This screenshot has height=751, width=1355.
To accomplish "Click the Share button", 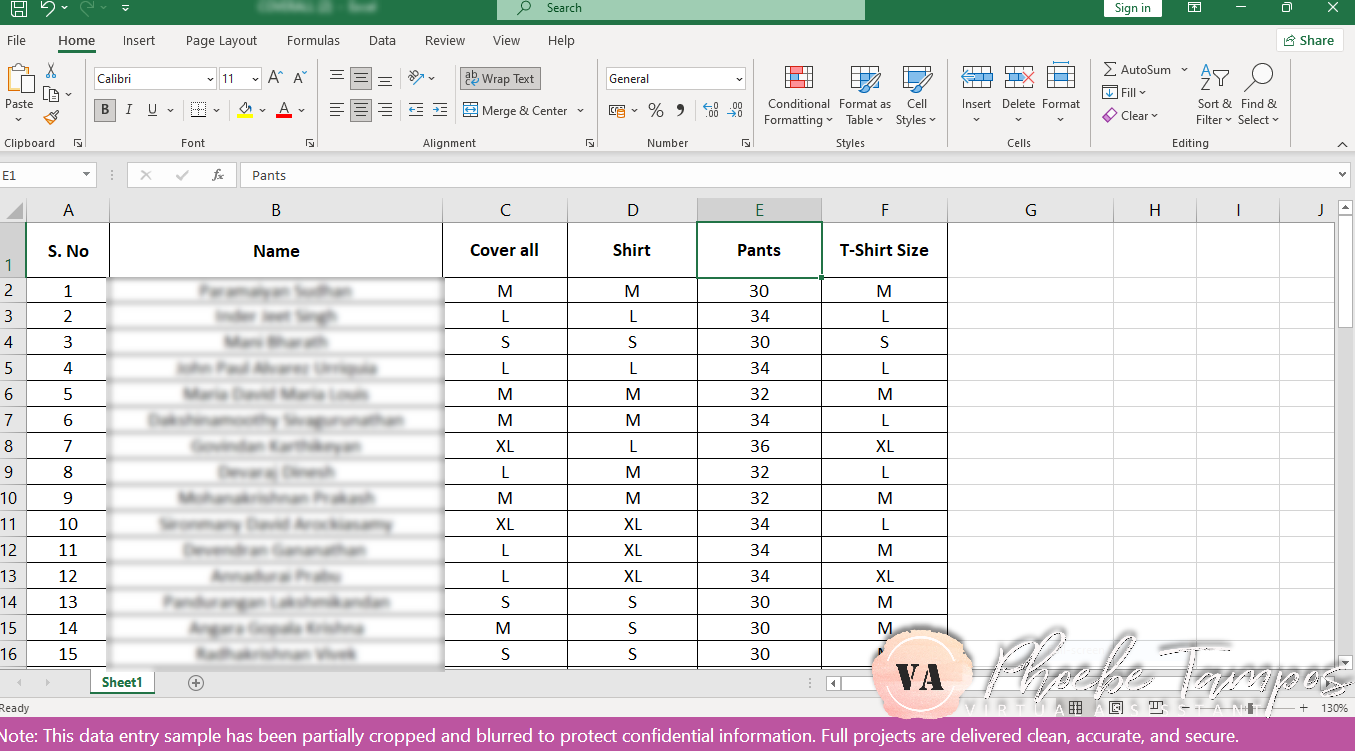I will [x=1309, y=39].
